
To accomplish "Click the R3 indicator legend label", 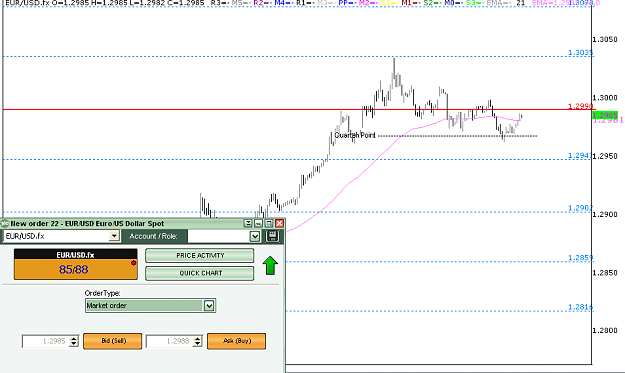I will click(x=216, y=3).
